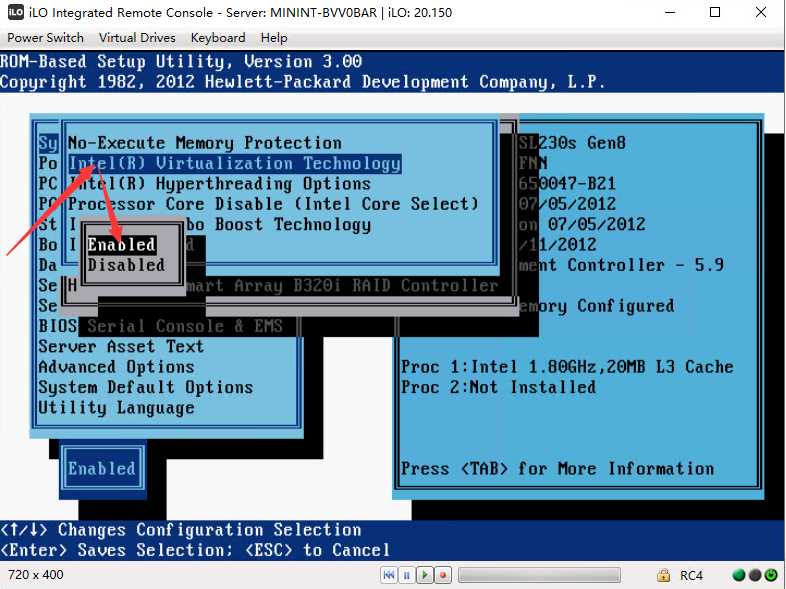786x589 pixels.
Task: Open the Keyboard menu
Action: click(x=218, y=38)
